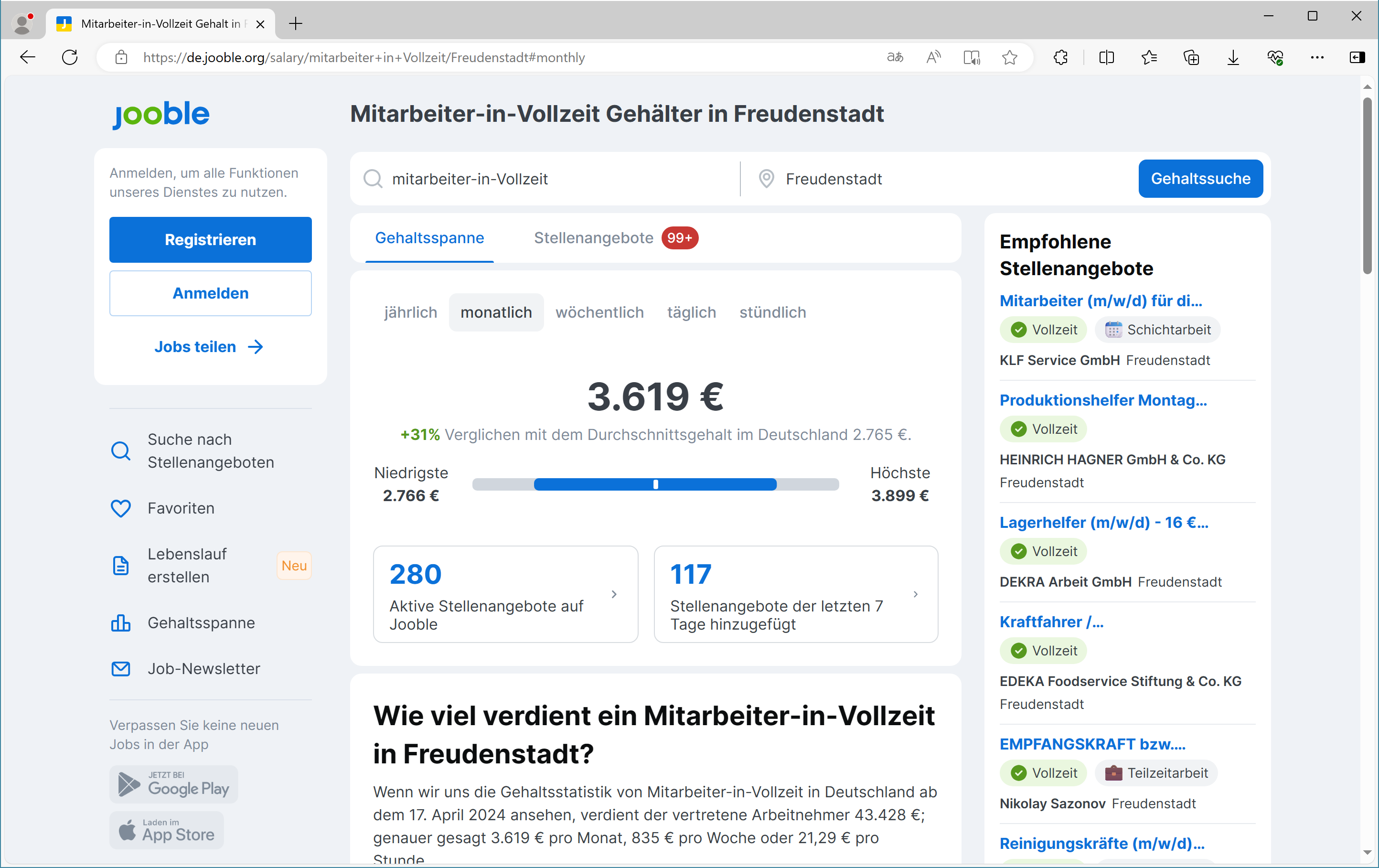Screen dimensions: 1379x868
Task: Click Teilzeitarbeit tag on Nikolay Sazonov job
Action: 1156,772
